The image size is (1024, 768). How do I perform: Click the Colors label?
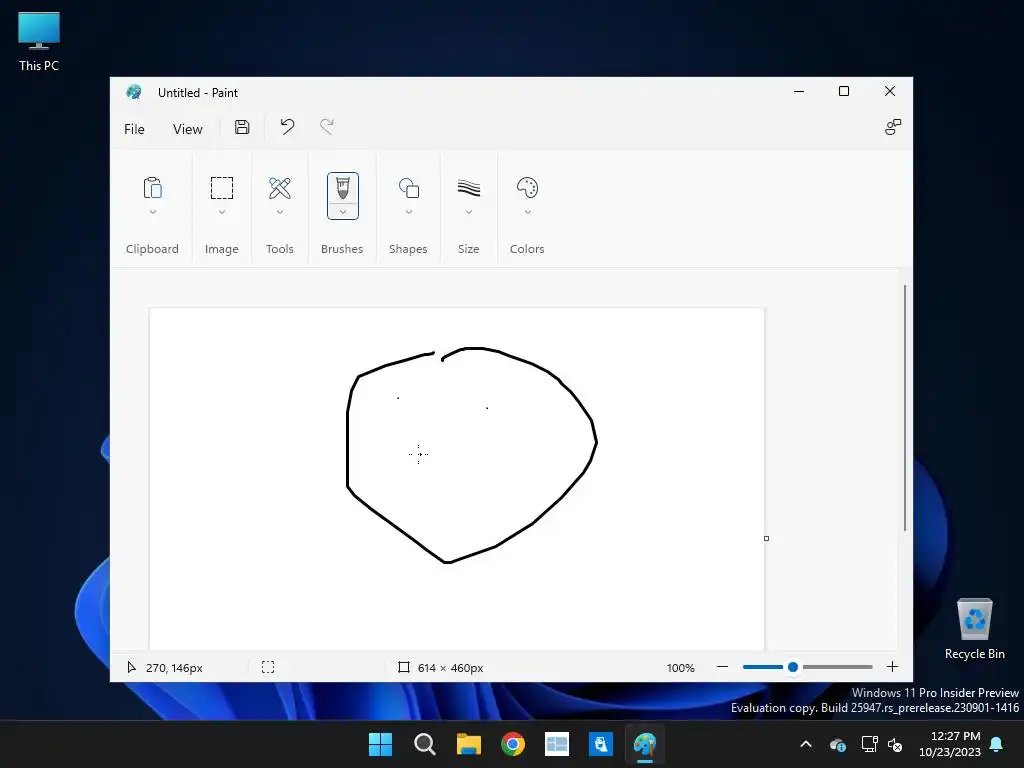[527, 249]
